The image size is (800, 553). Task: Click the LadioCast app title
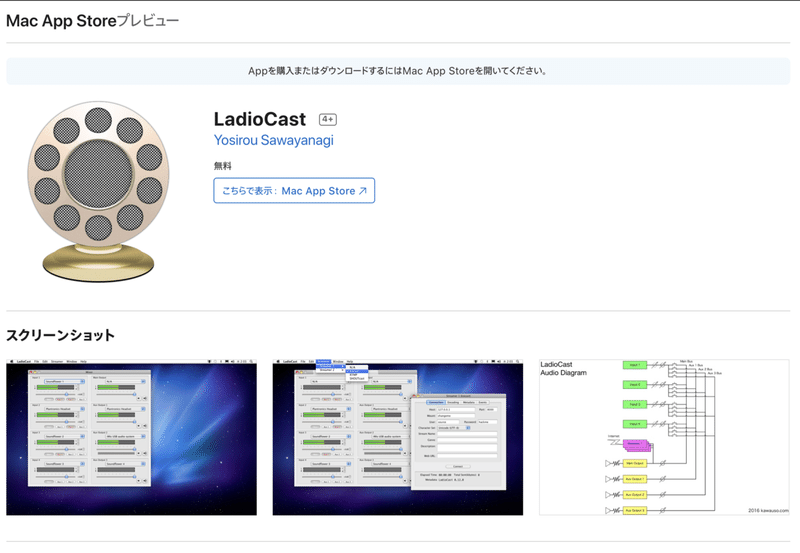[260, 119]
